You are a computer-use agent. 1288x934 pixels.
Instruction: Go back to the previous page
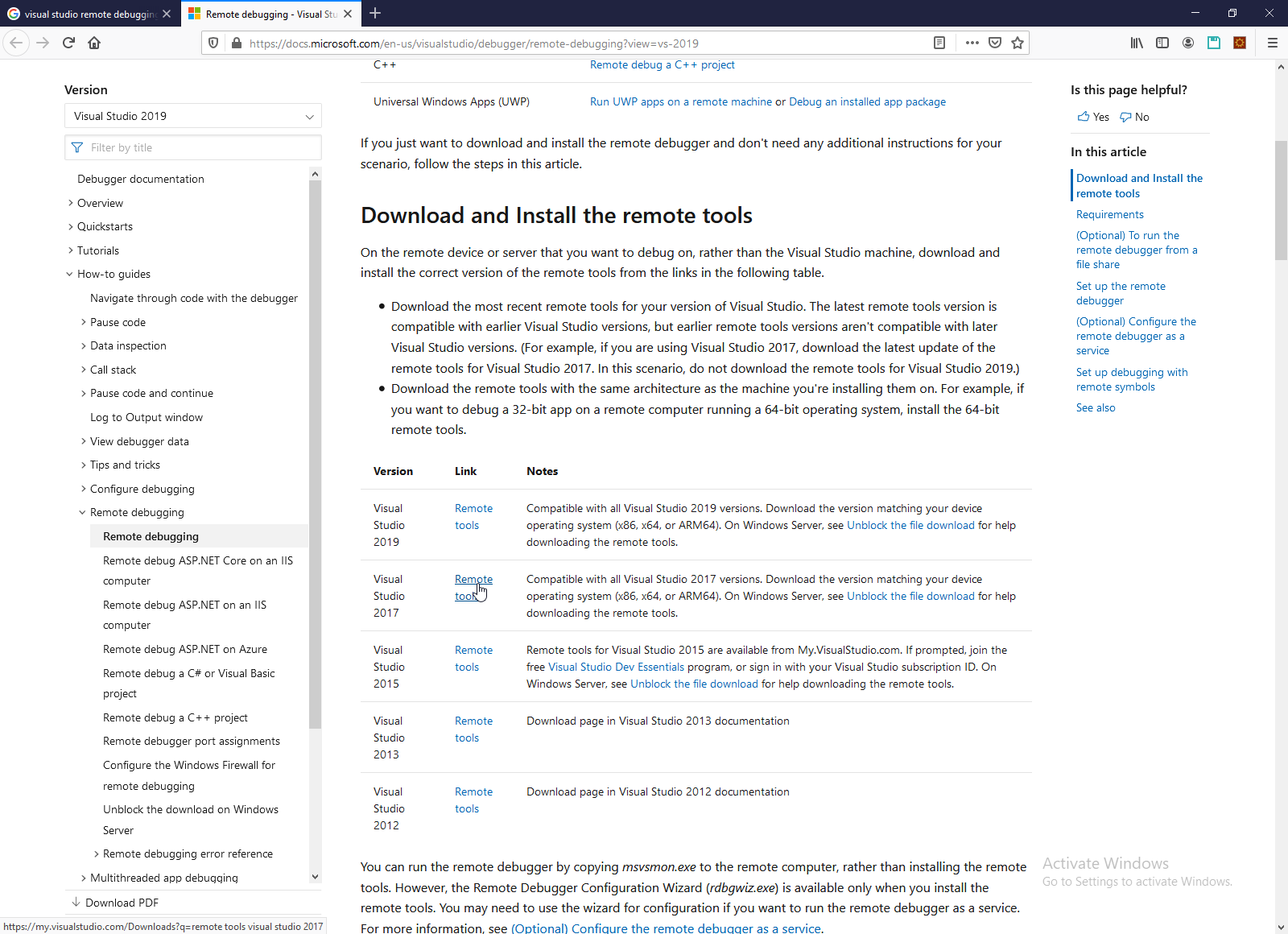coord(16,43)
